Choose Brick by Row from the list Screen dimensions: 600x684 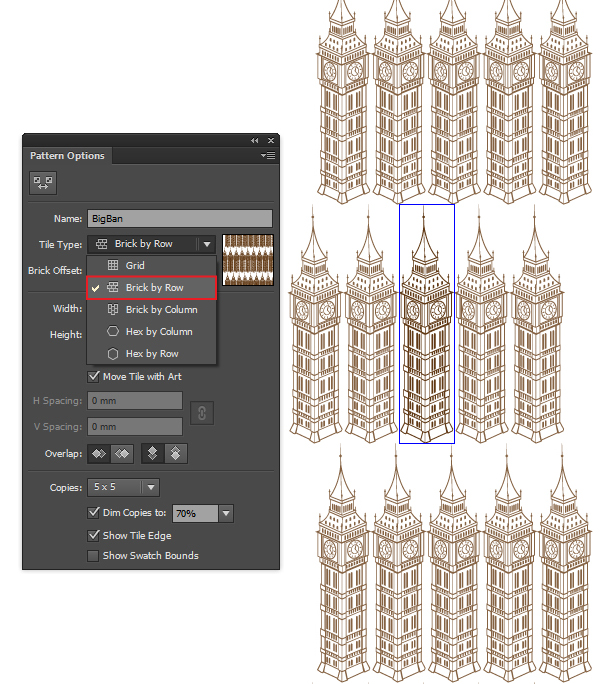point(151,287)
